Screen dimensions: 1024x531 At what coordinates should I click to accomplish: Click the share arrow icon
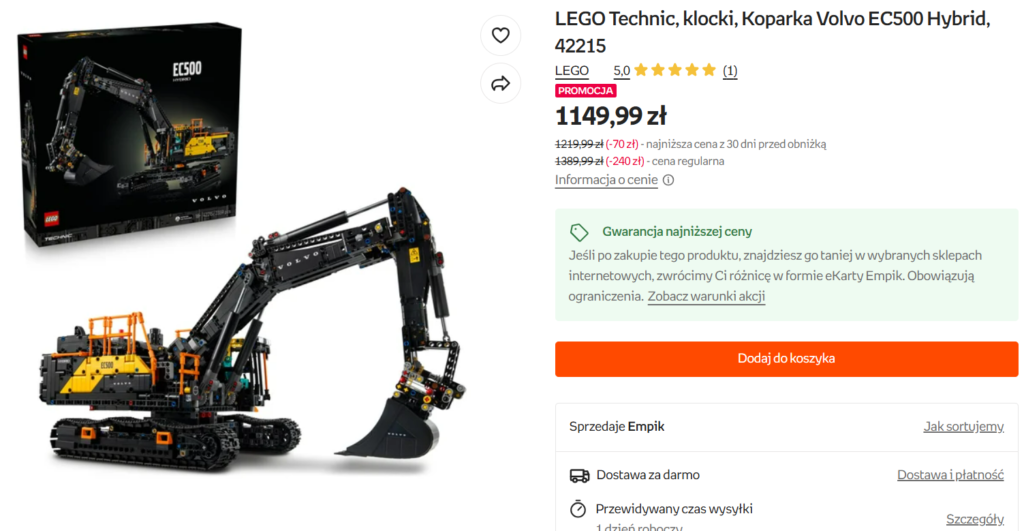[x=501, y=83]
